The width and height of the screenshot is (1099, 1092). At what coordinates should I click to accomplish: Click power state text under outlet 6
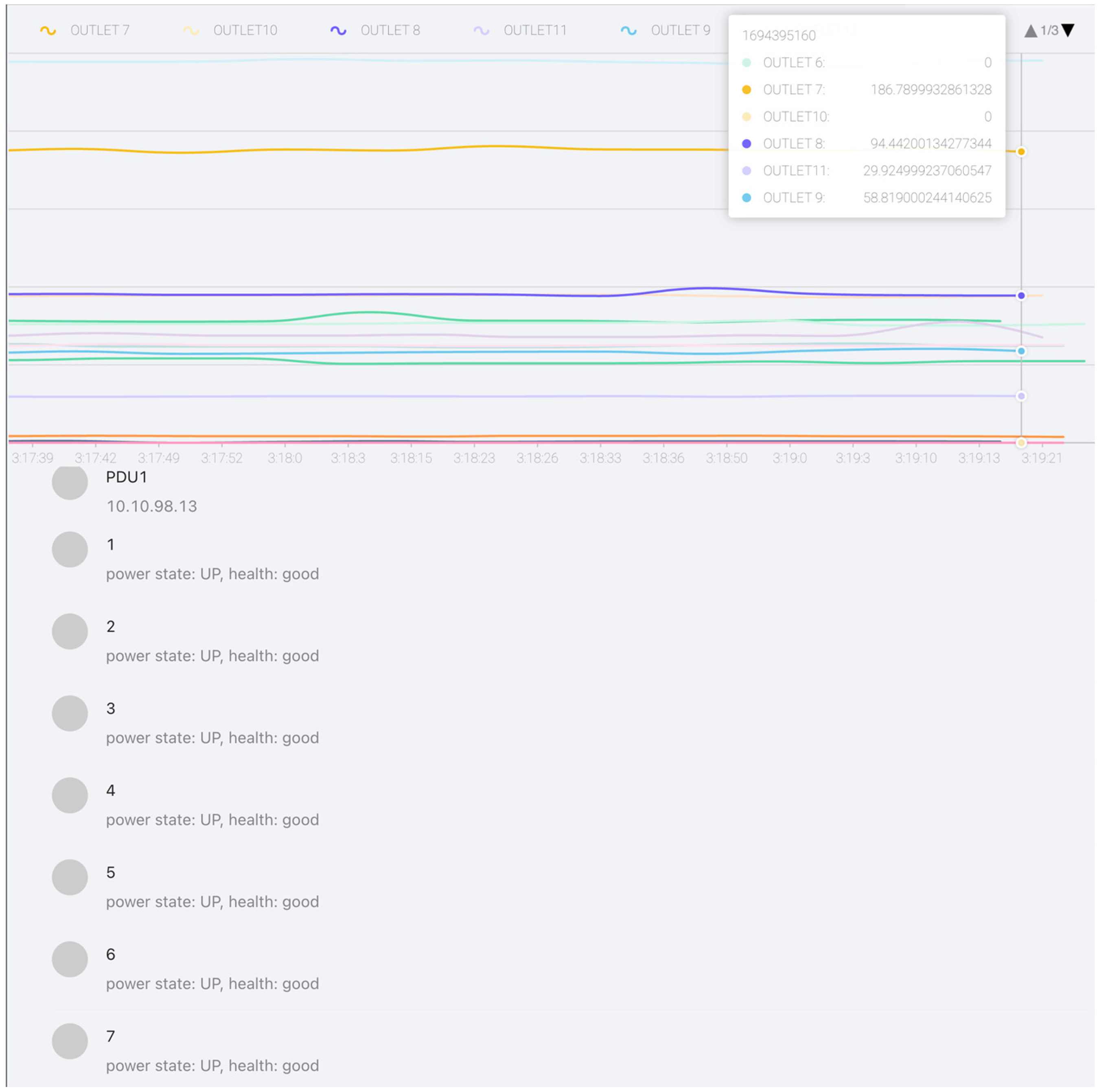(x=212, y=983)
